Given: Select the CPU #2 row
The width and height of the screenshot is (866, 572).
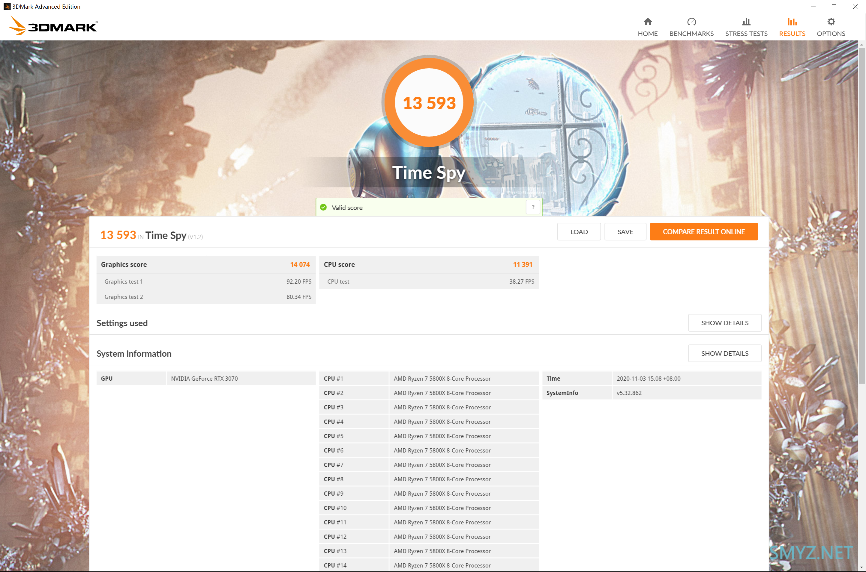Looking at the screenshot, I should (429, 393).
